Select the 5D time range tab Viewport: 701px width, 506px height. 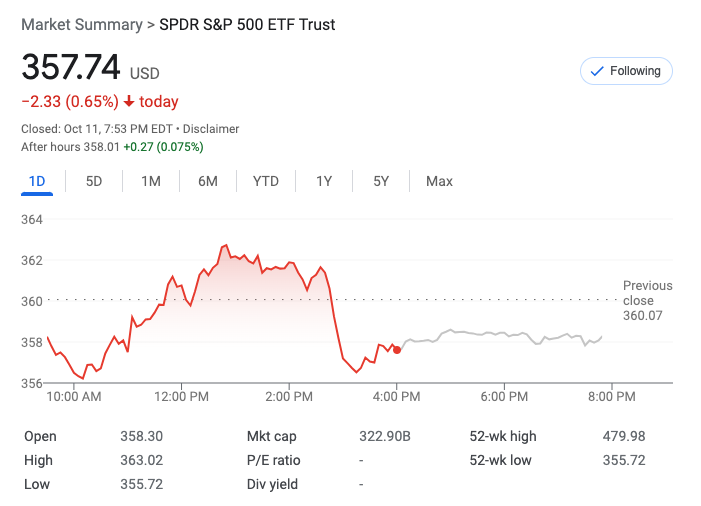click(x=94, y=181)
